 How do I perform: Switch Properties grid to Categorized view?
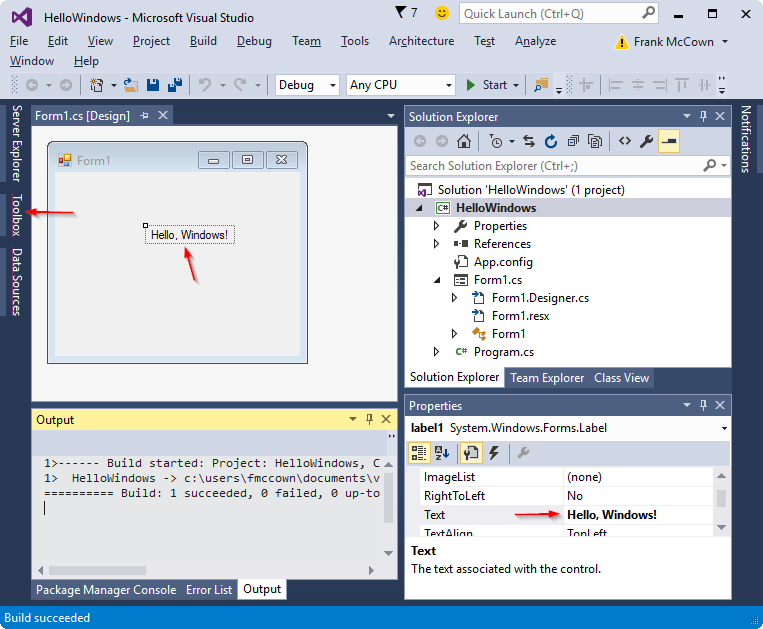tap(418, 453)
